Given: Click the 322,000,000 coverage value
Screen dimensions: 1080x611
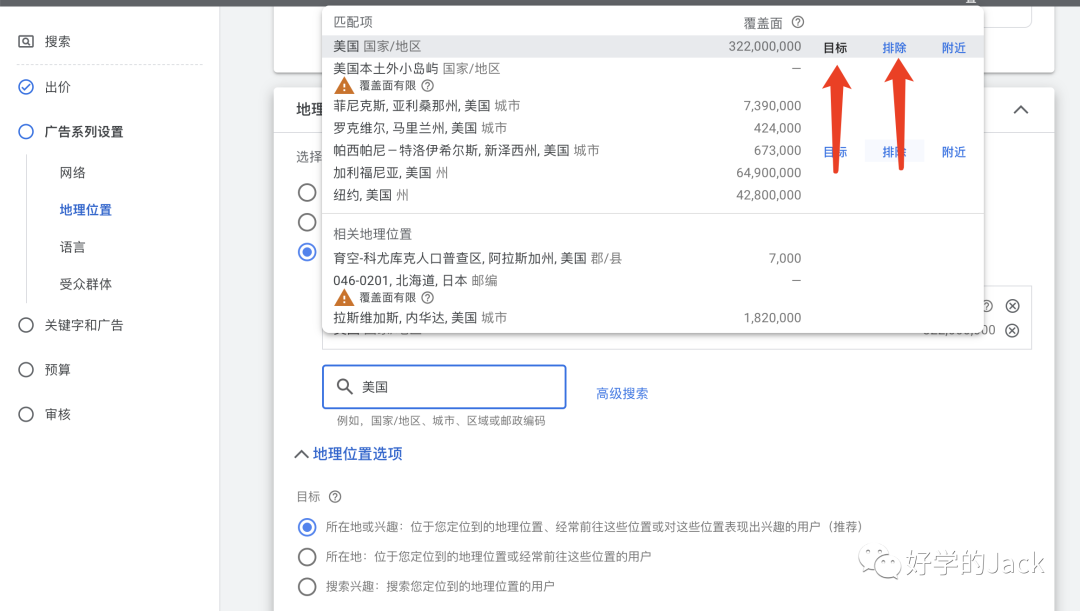Looking at the screenshot, I should pos(765,46).
